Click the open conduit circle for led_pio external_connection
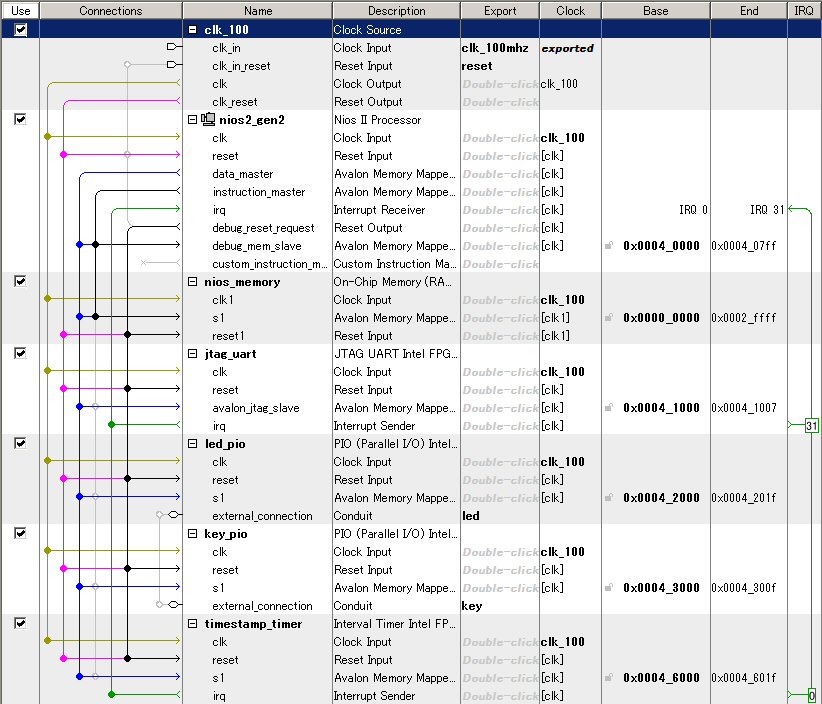The height and width of the screenshot is (704, 822). pyautogui.click(x=171, y=515)
